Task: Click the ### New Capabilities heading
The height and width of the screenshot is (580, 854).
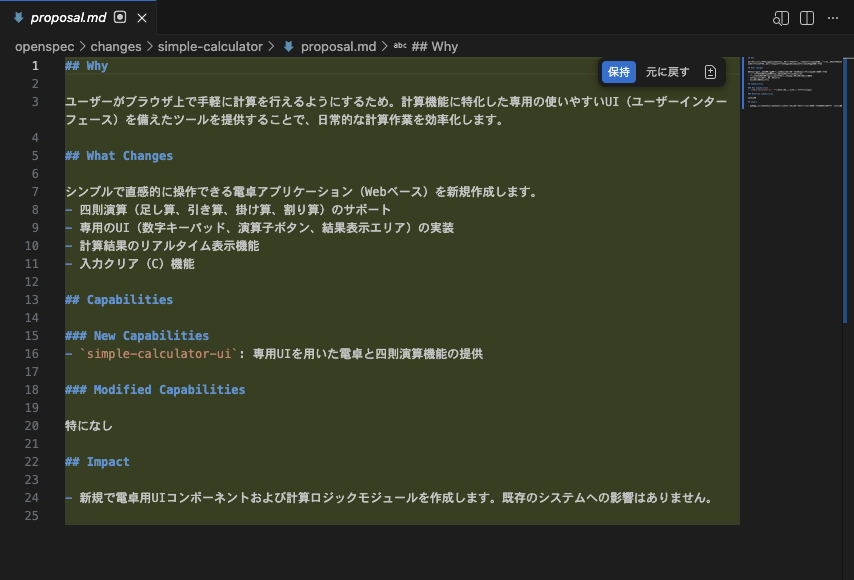Action: pyautogui.click(x=137, y=335)
